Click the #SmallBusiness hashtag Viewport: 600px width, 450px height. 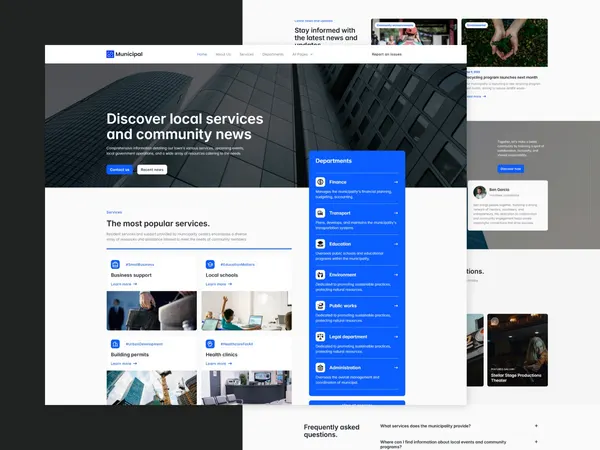pyautogui.click(x=140, y=264)
